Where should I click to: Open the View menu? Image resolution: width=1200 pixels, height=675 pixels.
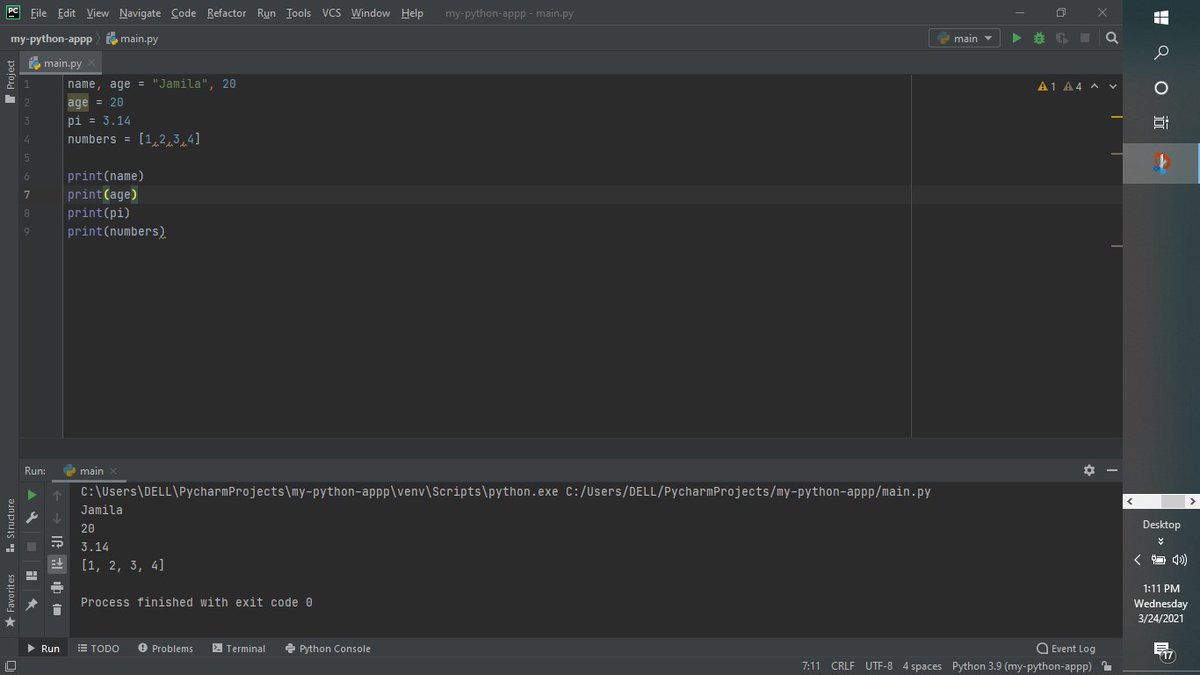pyautogui.click(x=97, y=13)
